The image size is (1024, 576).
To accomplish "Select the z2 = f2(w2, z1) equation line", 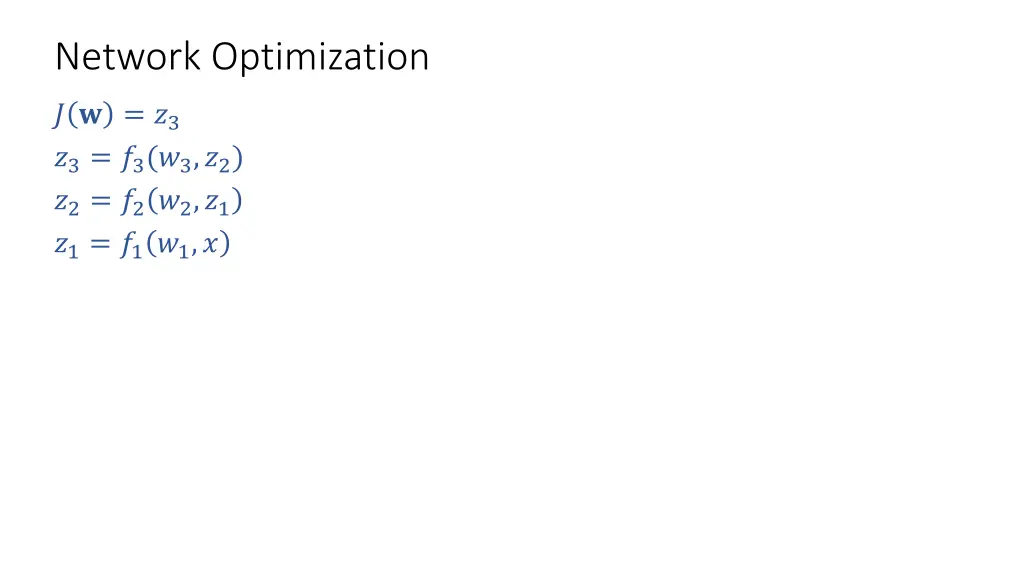I will tap(149, 203).
